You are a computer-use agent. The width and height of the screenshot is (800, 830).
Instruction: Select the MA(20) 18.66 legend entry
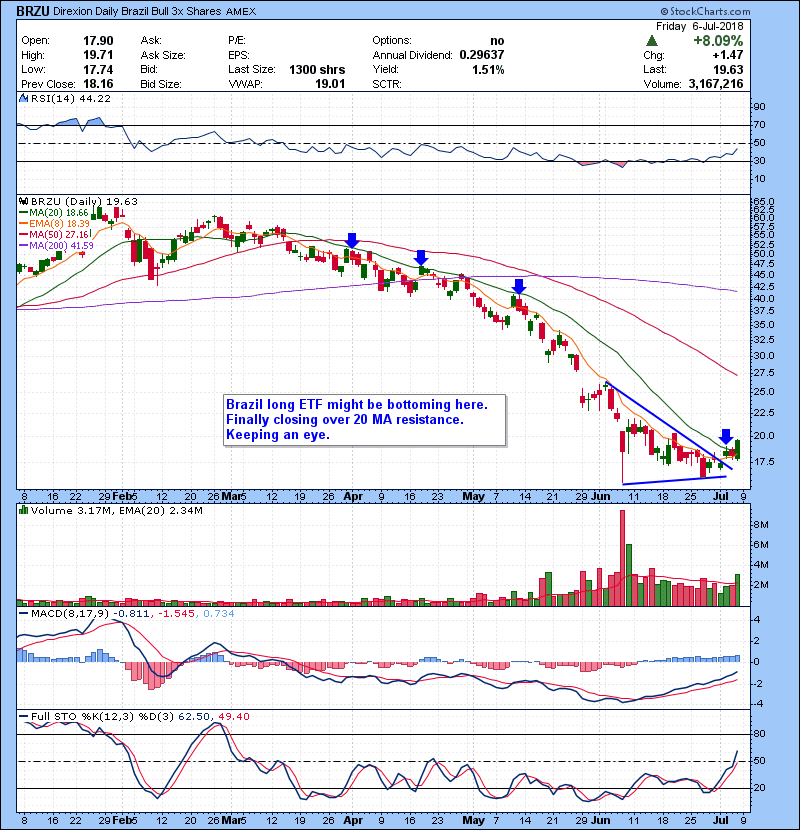[54, 213]
